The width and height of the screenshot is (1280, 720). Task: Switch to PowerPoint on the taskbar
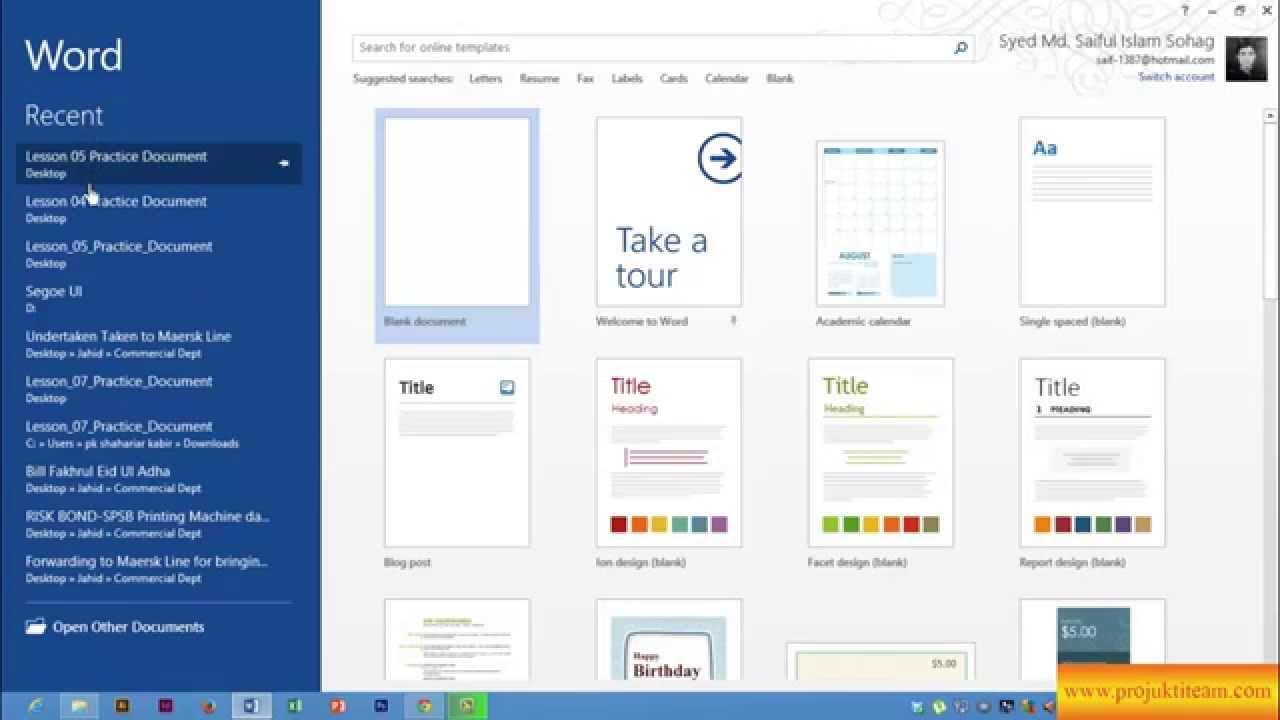[x=337, y=705]
